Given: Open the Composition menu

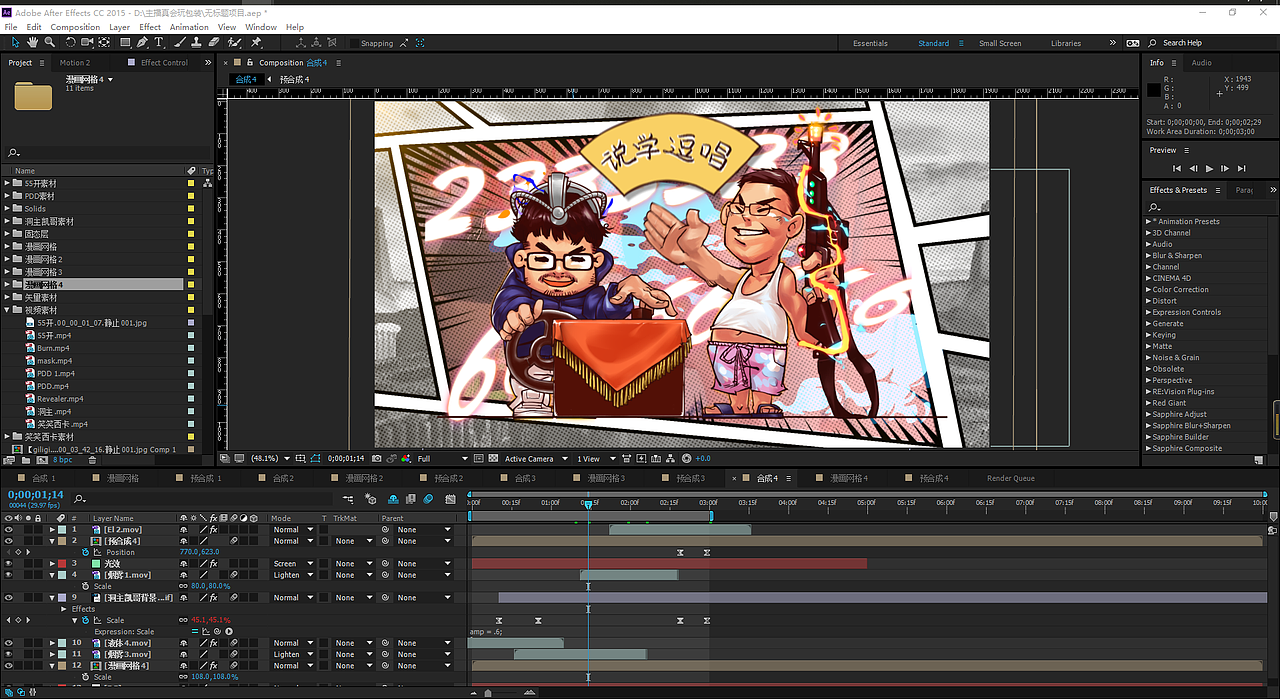Looking at the screenshot, I should point(75,27).
